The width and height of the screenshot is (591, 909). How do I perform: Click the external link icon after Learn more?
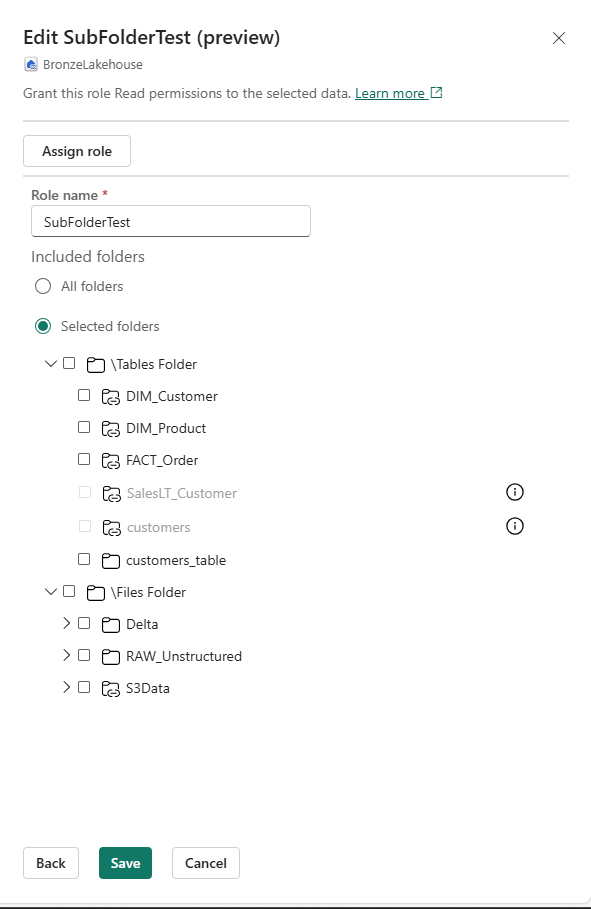436,93
